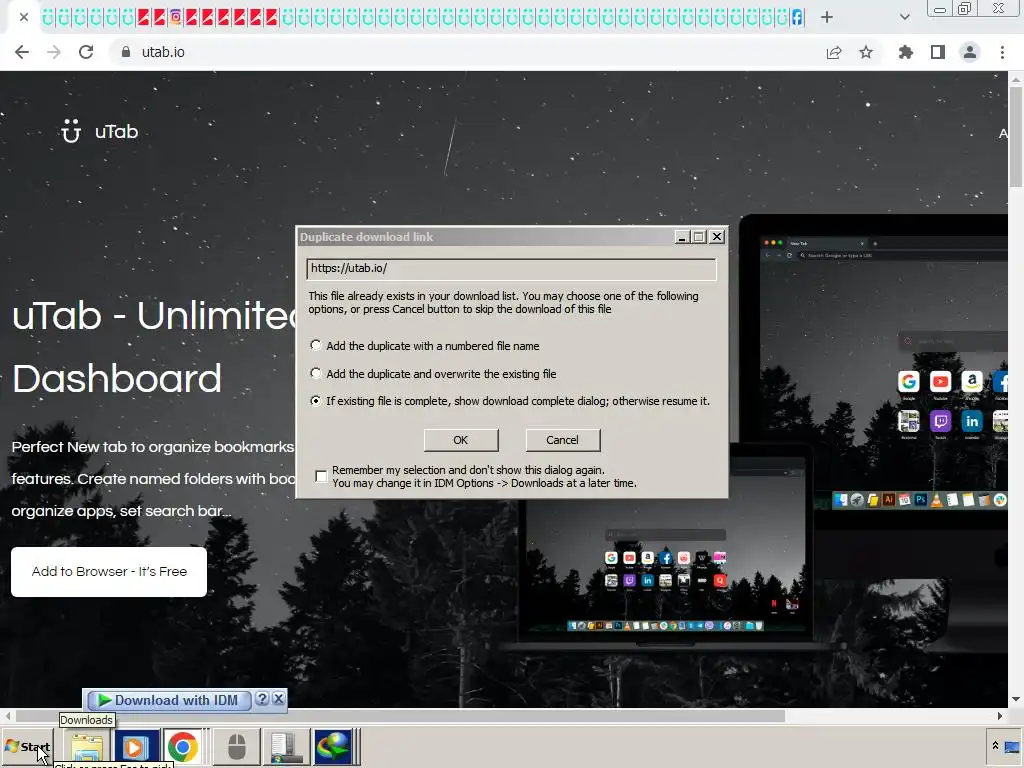Expand hidden system tray icons

[x=995, y=746]
